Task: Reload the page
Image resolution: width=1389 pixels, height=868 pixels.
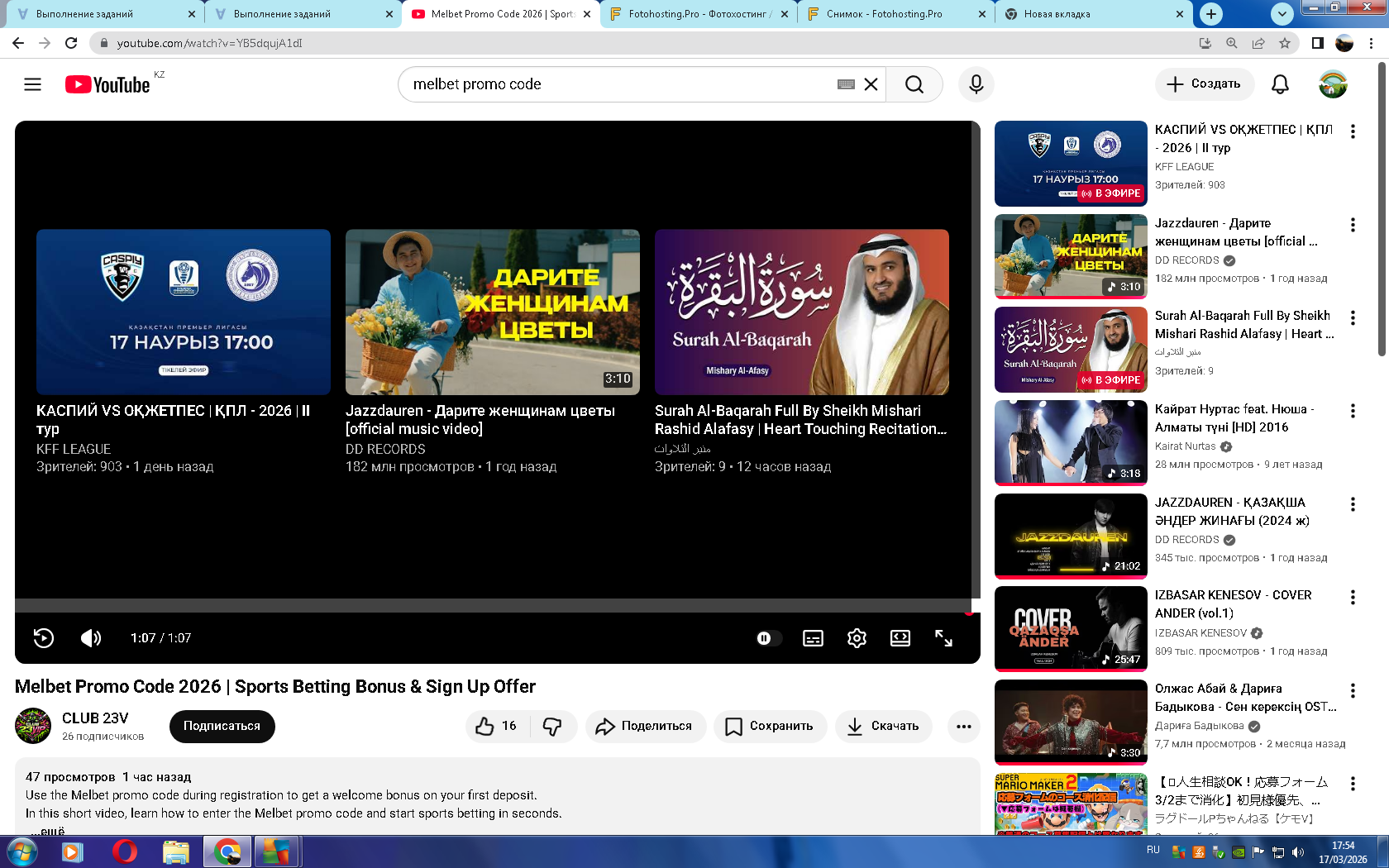Action: [x=71, y=43]
